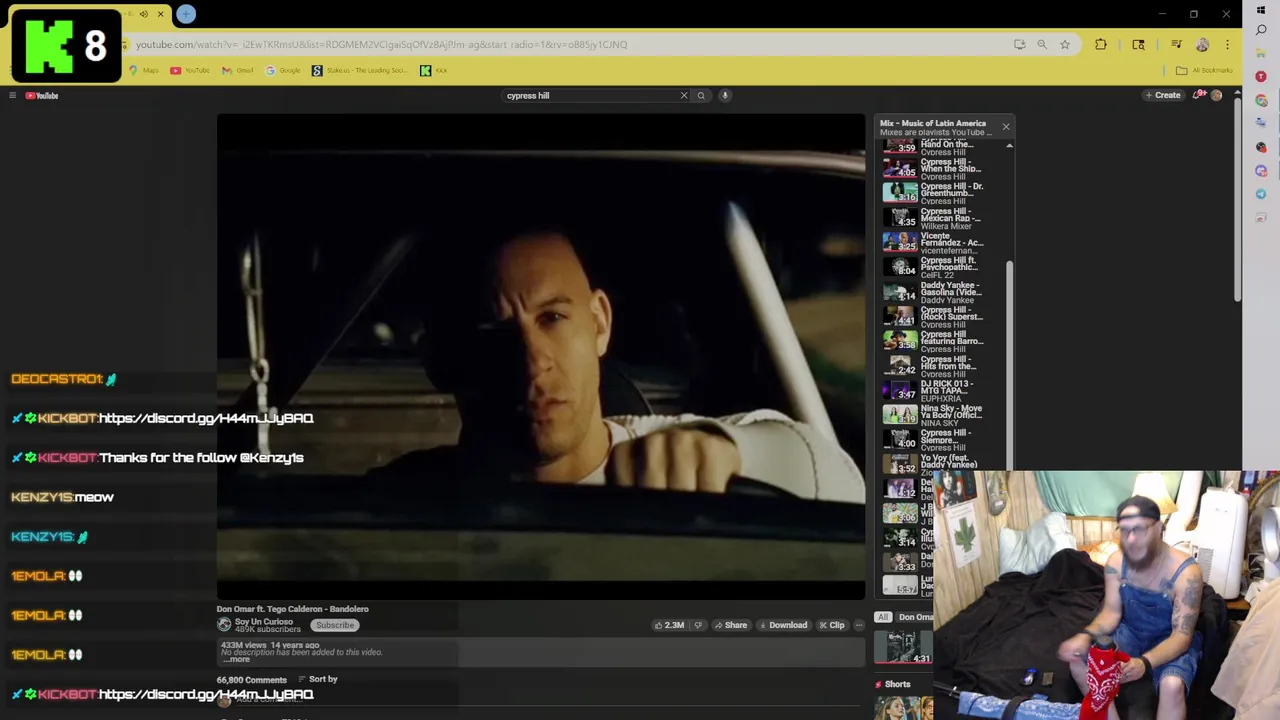This screenshot has height=720, width=1280.
Task: Open the YouTube account avatar menu
Action: (x=1216, y=95)
